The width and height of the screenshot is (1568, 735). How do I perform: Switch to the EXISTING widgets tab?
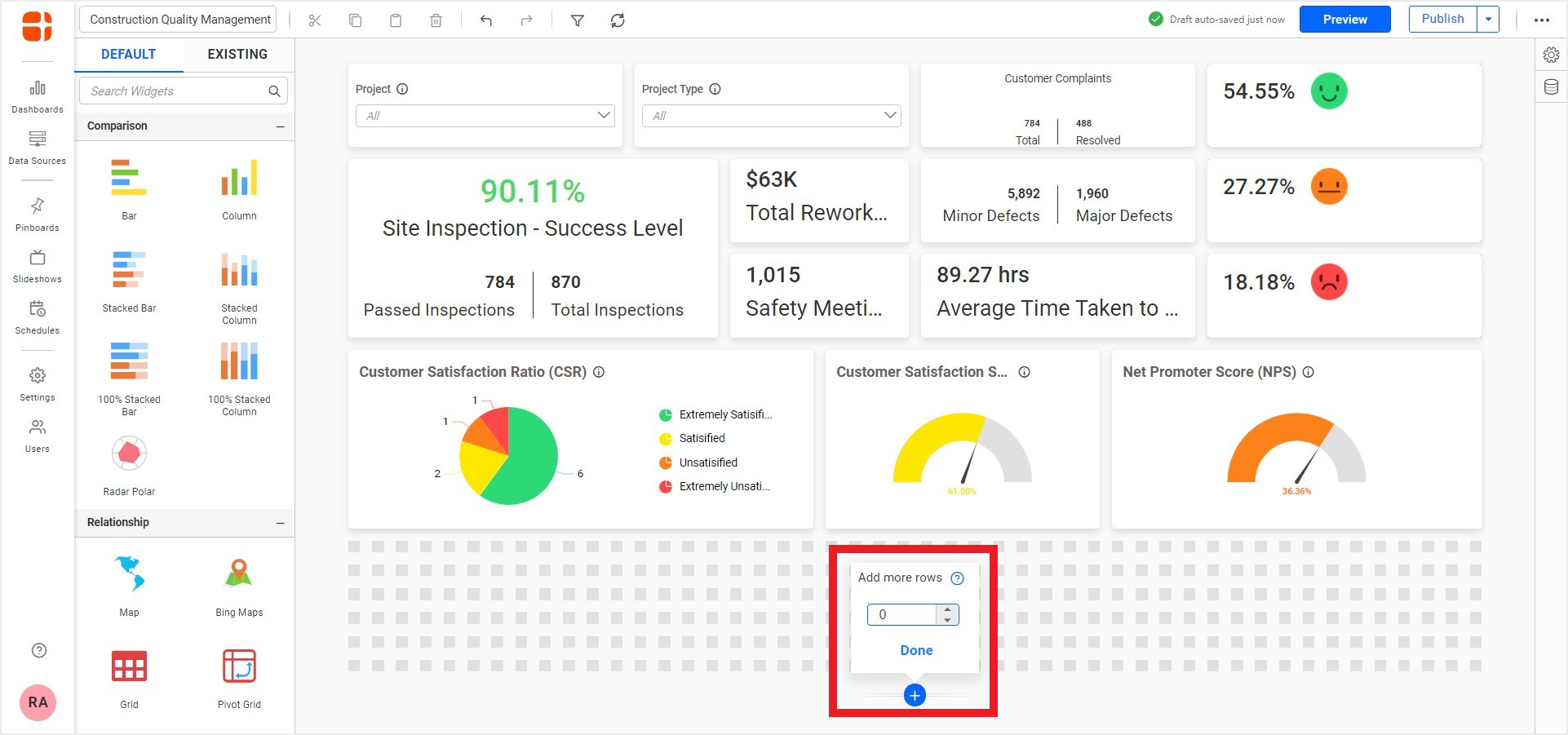click(x=237, y=54)
